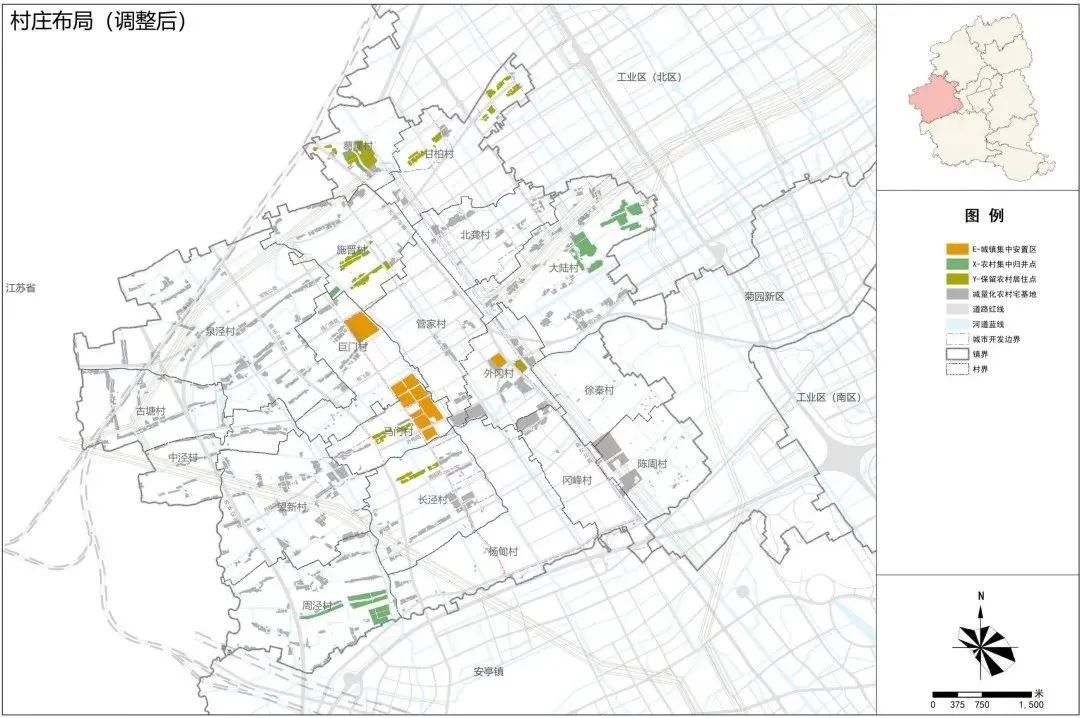Click the 城市开发边界 legend symbol
Image resolution: width=1080 pixels, height=718 pixels.
(956, 339)
